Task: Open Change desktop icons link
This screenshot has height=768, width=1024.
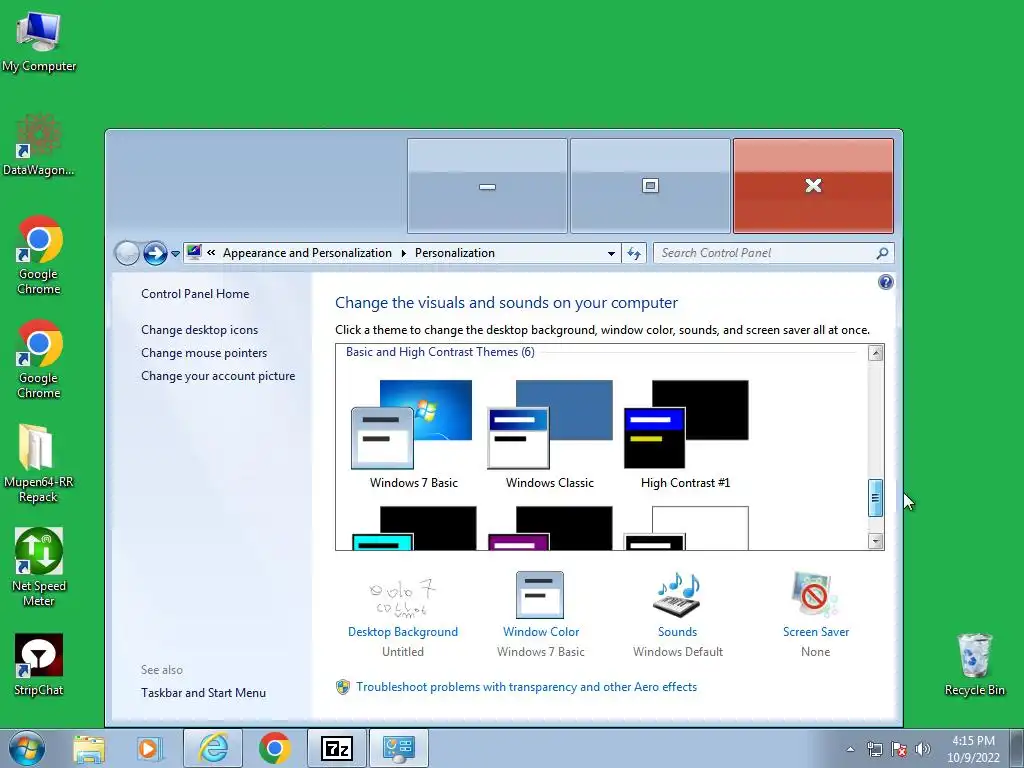Action: pos(199,330)
